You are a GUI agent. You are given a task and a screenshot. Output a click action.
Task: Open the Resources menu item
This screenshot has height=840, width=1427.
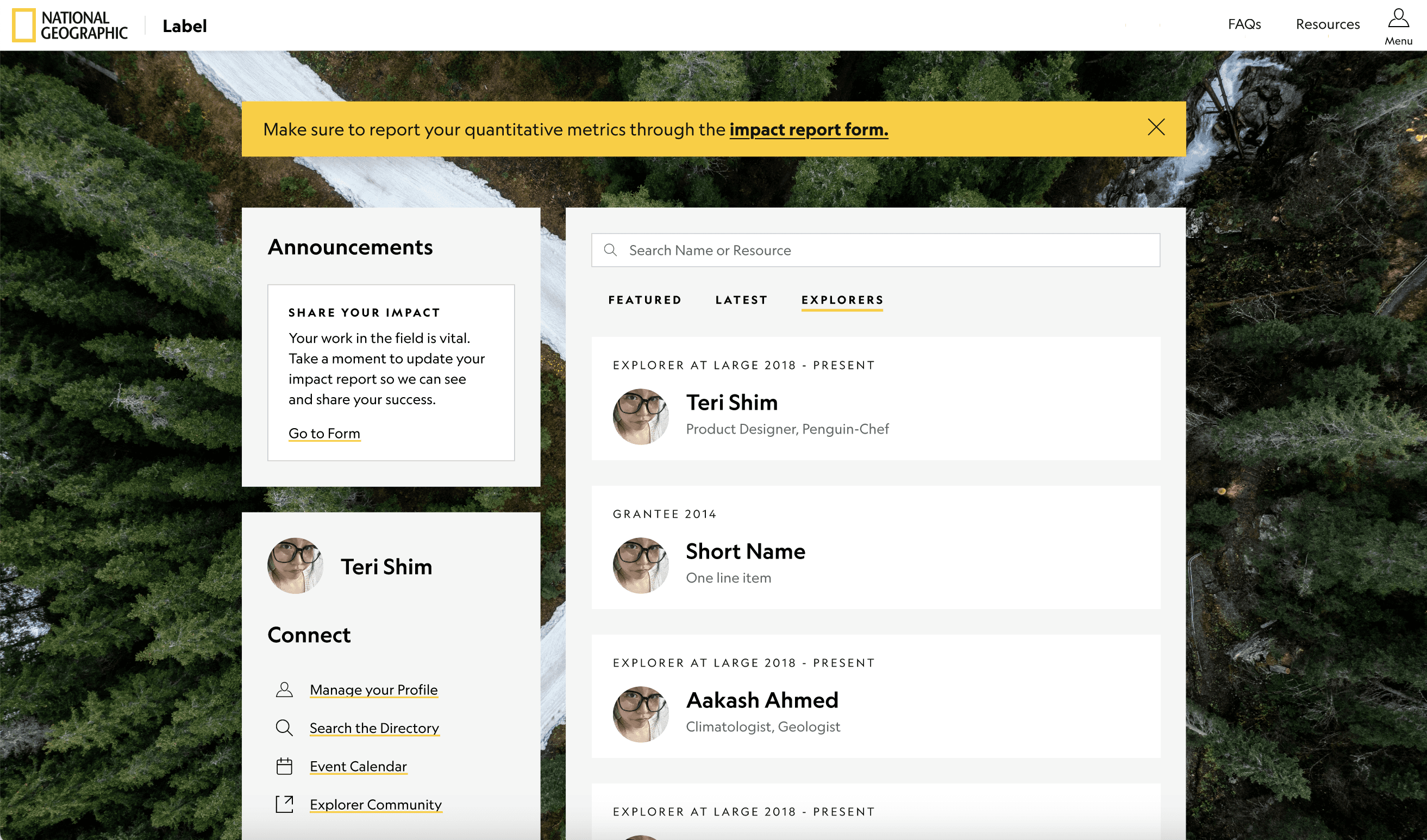click(1328, 24)
